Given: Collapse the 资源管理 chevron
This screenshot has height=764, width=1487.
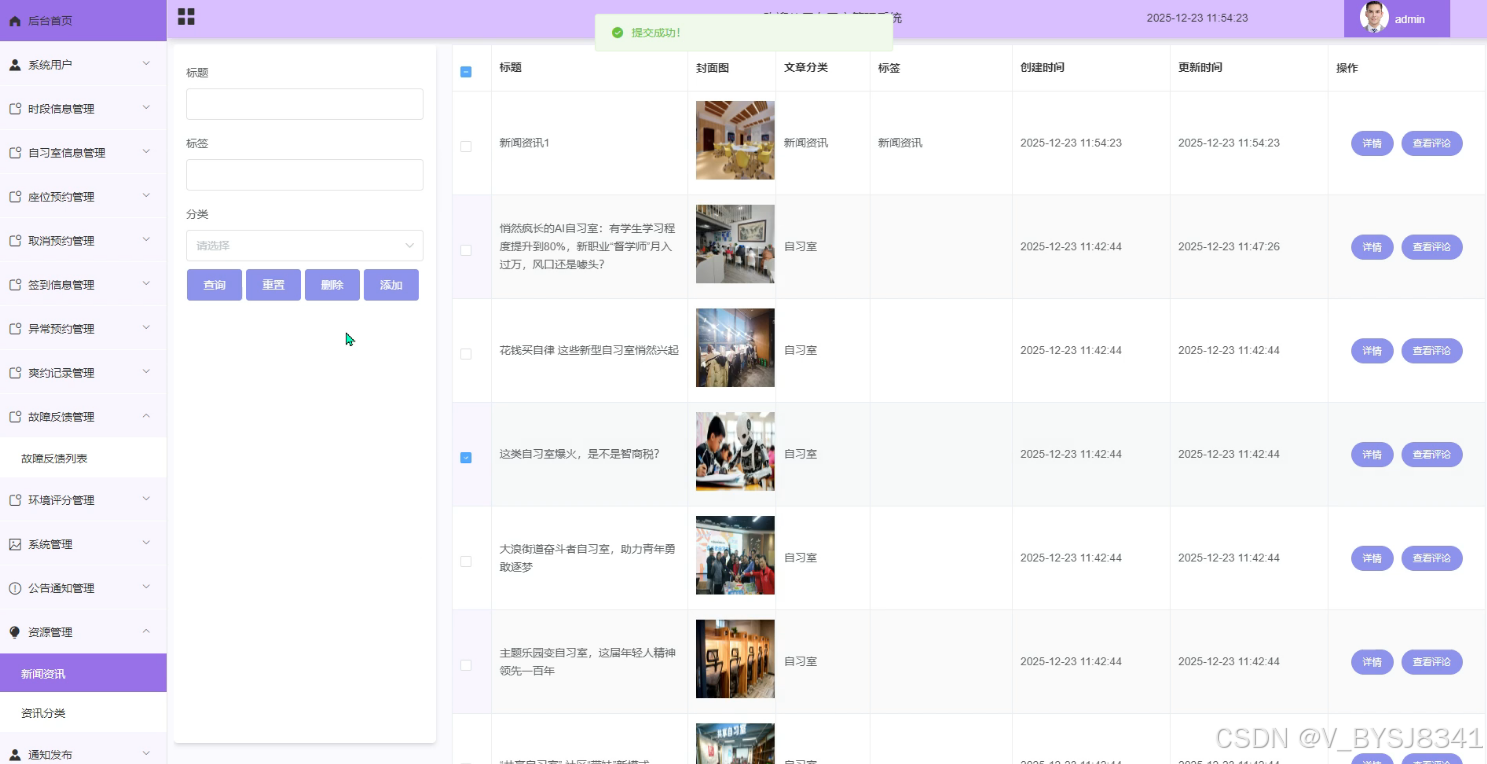Looking at the screenshot, I should (146, 631).
